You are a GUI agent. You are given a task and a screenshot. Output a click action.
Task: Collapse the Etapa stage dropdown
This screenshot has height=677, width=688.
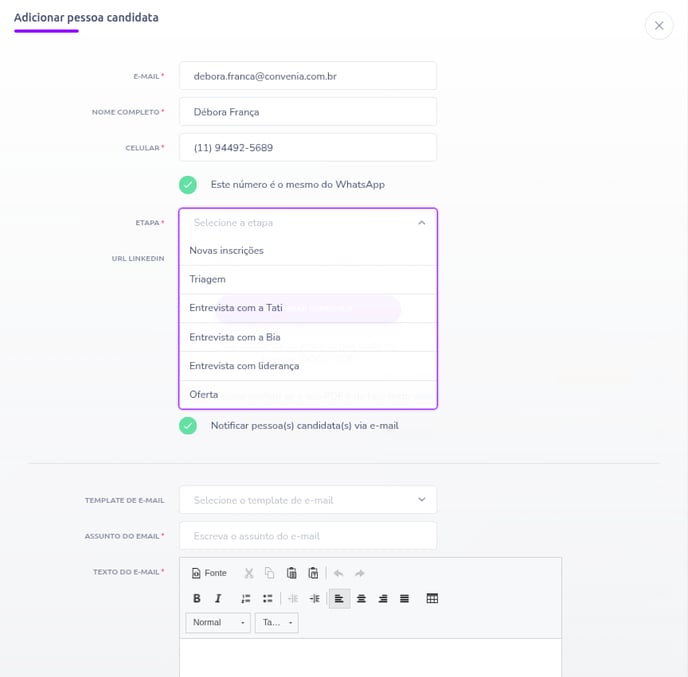421,223
